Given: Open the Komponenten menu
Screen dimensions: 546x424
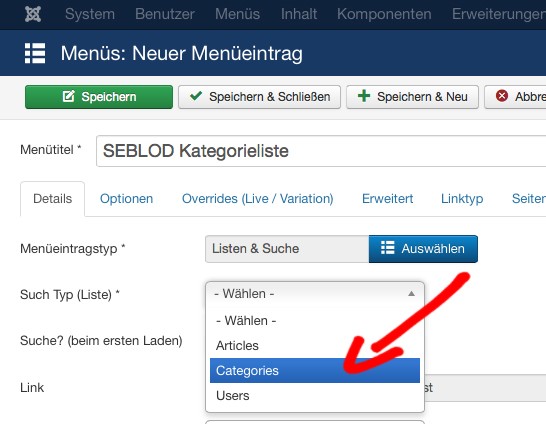Looking at the screenshot, I should pyautogui.click(x=384, y=14).
